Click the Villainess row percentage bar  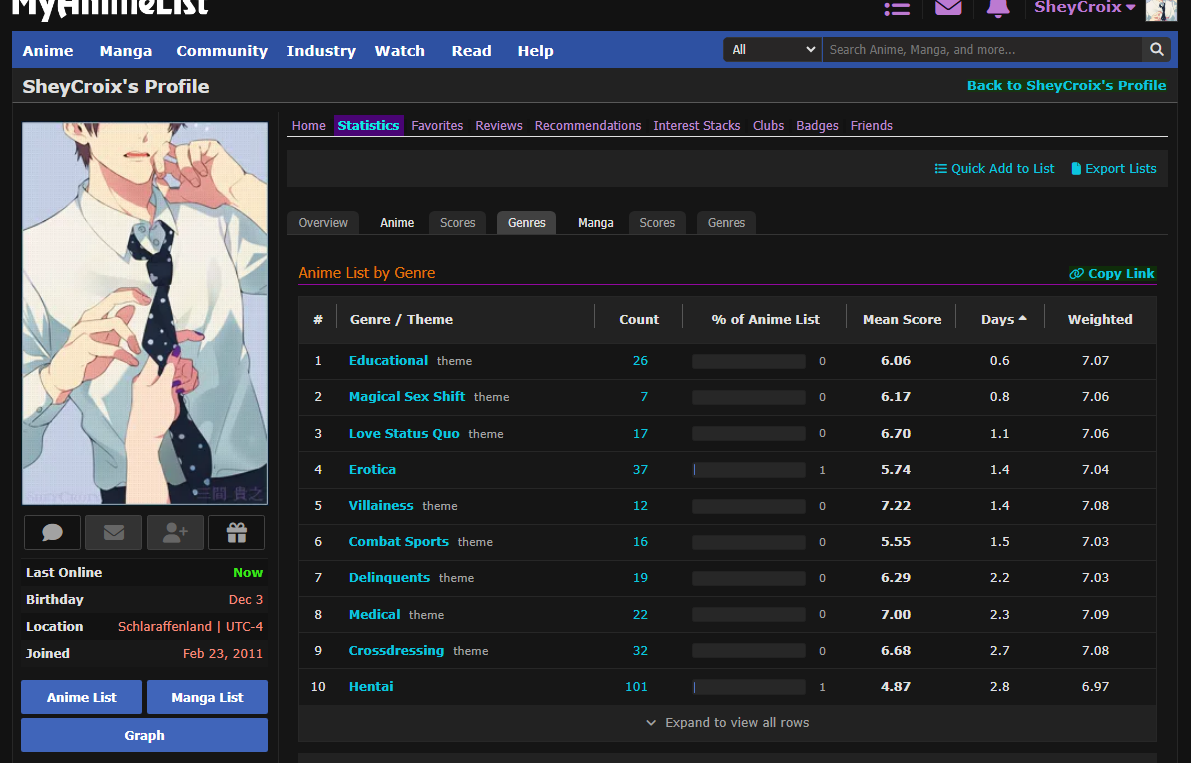pos(749,506)
